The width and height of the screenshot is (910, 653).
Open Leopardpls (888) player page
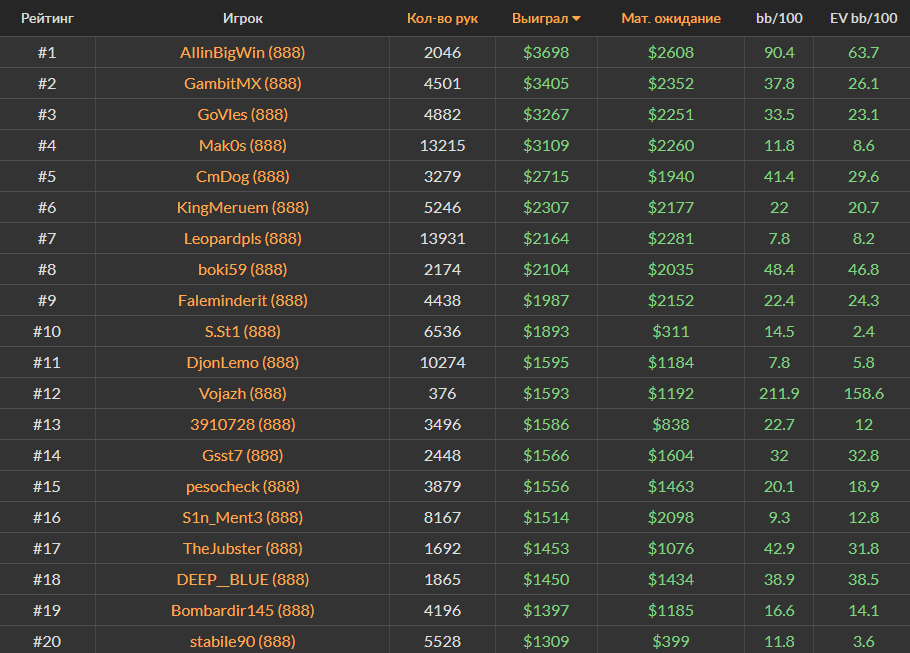pos(243,238)
